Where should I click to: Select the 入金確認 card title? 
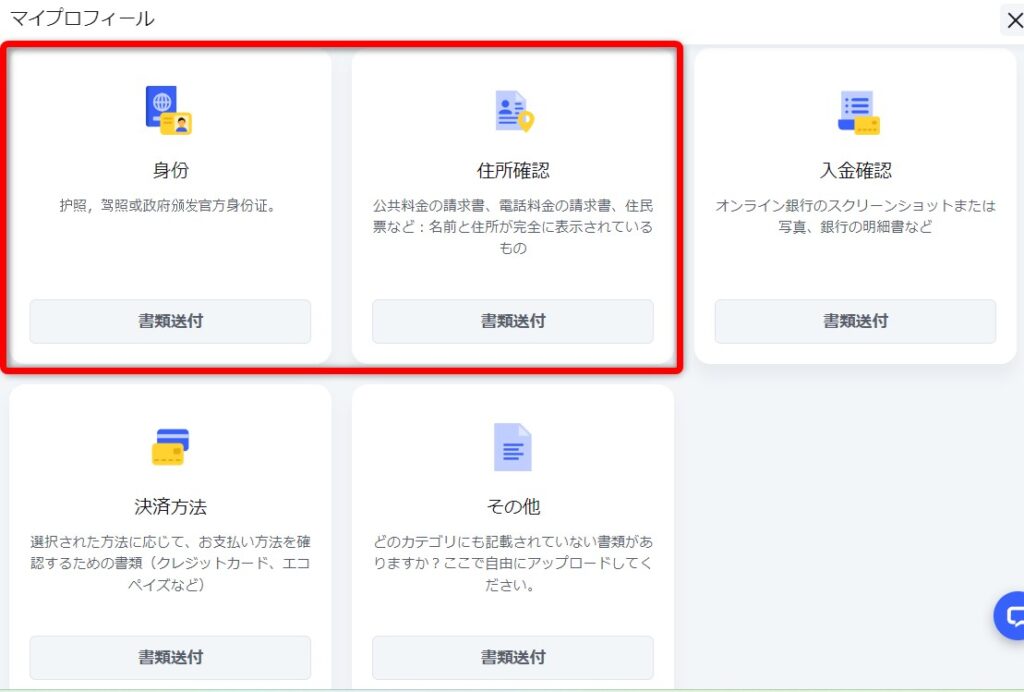pyautogui.click(x=856, y=170)
